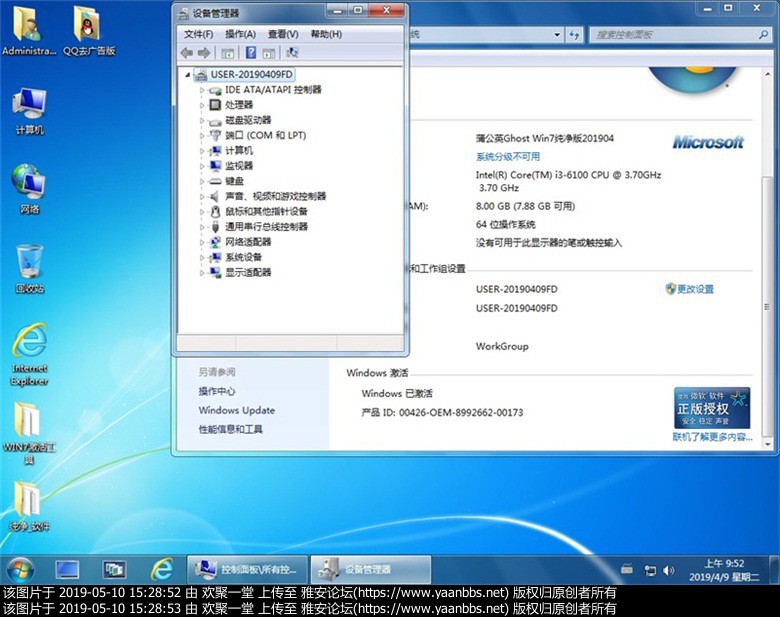Select the 系统设备 system device icon

click(215, 257)
